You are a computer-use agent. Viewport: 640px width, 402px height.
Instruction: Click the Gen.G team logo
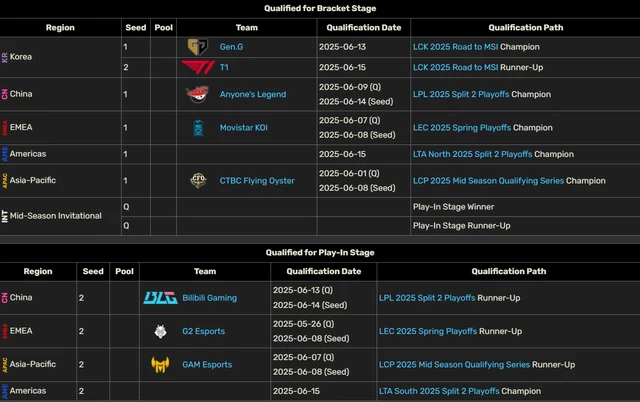[x=198, y=47]
